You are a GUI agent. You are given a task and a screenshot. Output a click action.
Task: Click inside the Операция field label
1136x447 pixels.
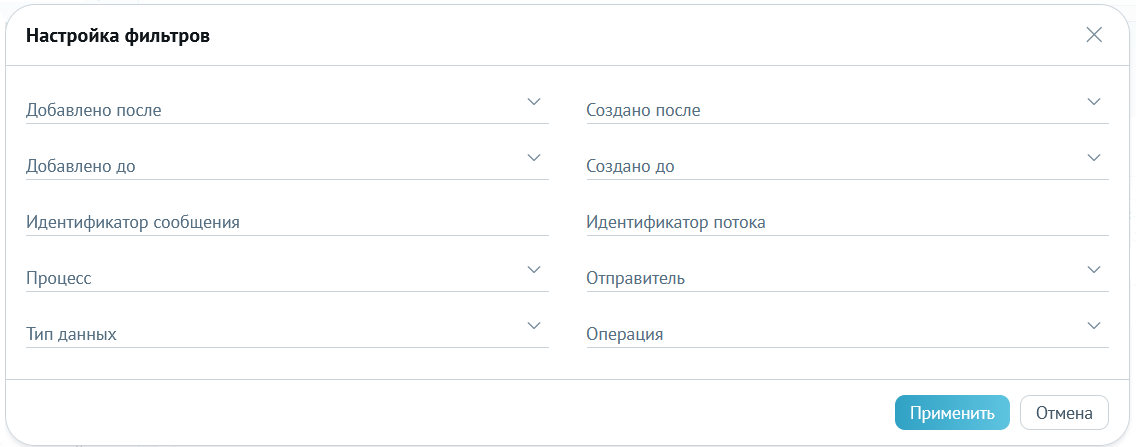pos(625,335)
